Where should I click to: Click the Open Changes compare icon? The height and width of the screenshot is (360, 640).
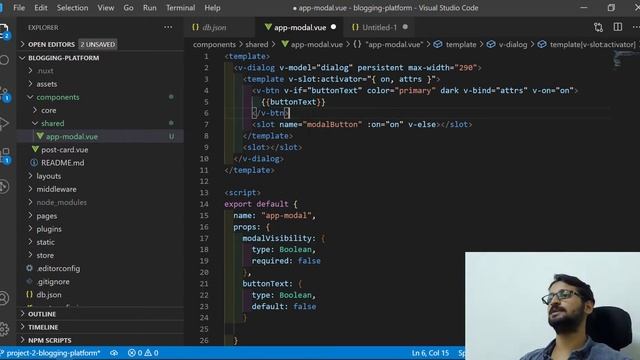click(598, 27)
